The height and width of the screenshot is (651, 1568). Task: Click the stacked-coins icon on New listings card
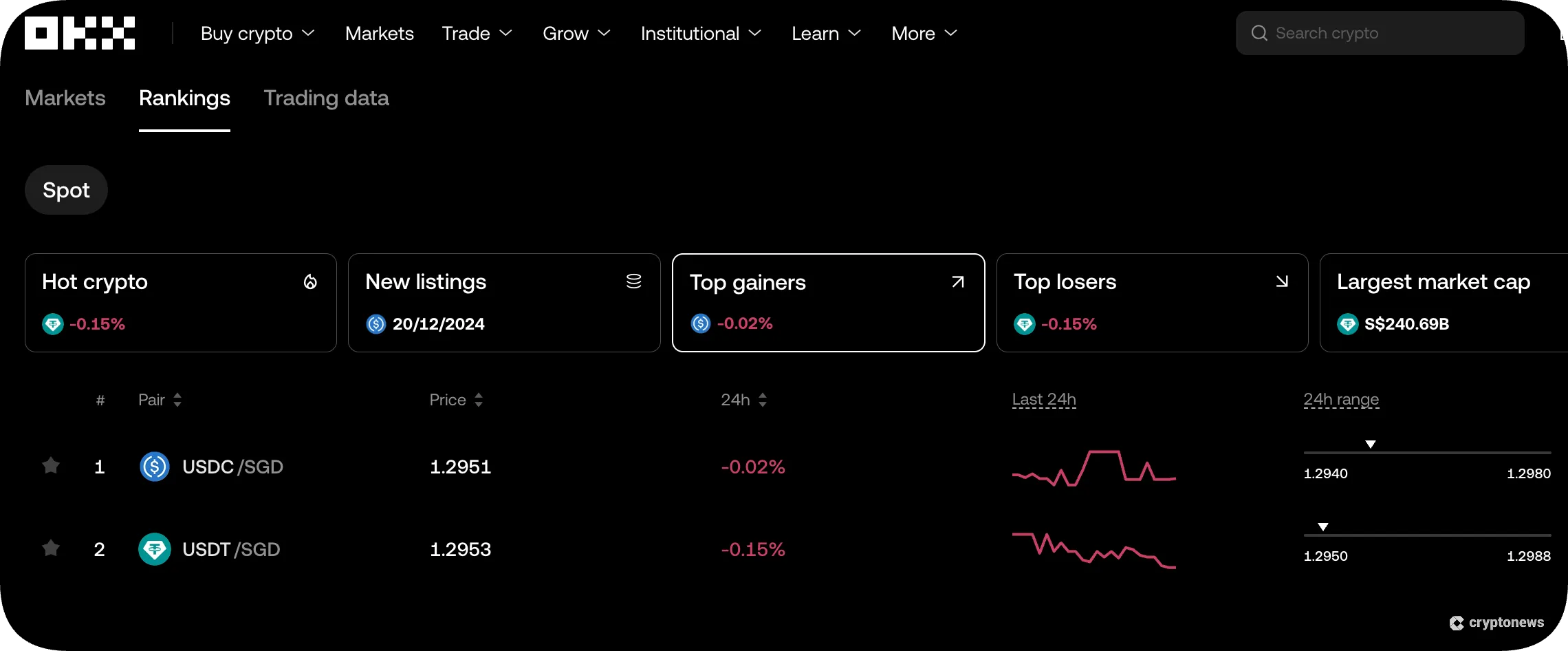click(633, 281)
